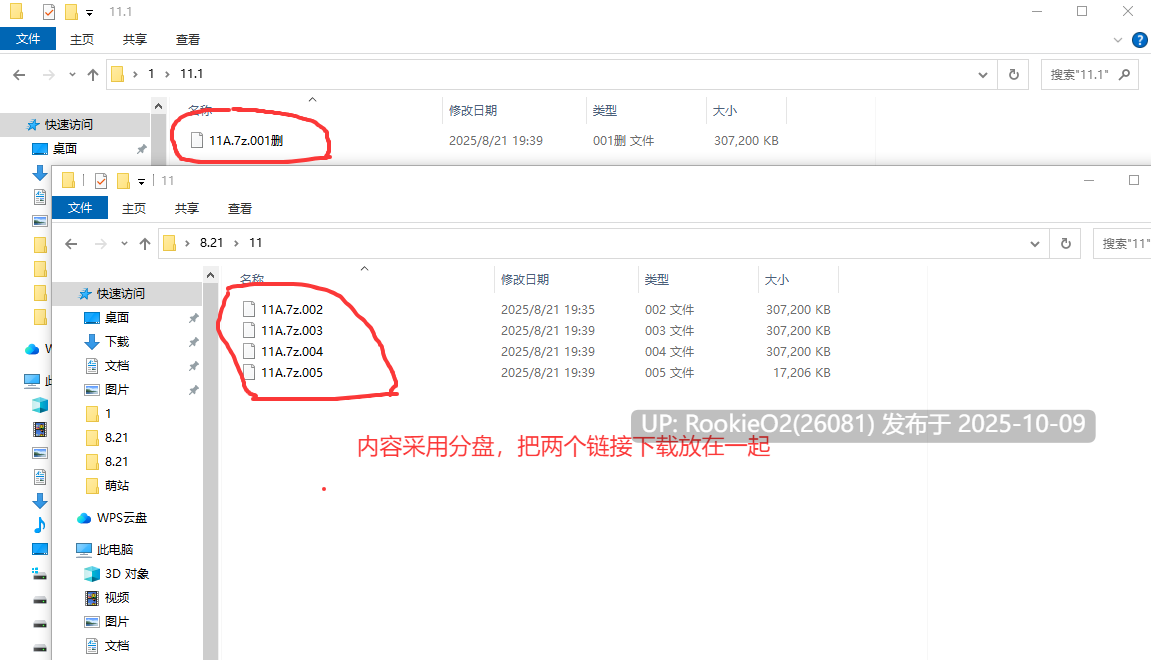This screenshot has width=1151, height=660.
Task: Select file 11A.7z.003
Action: coord(292,330)
